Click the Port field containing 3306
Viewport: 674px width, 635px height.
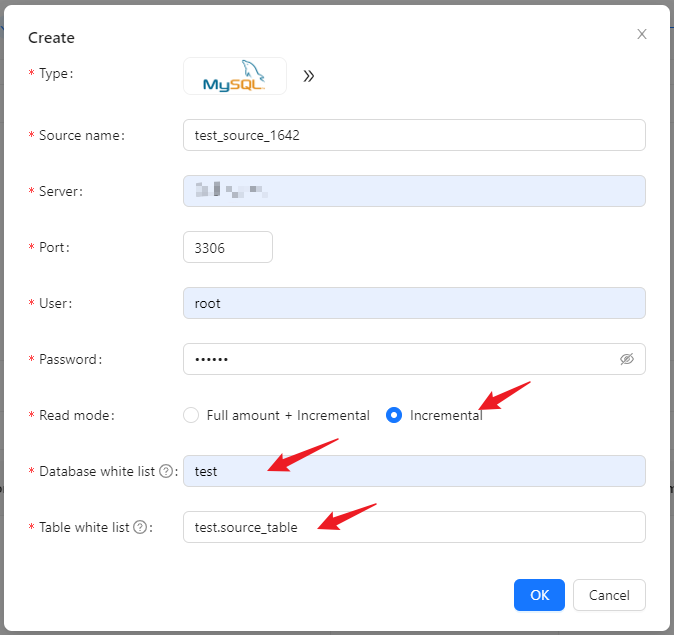(228, 247)
